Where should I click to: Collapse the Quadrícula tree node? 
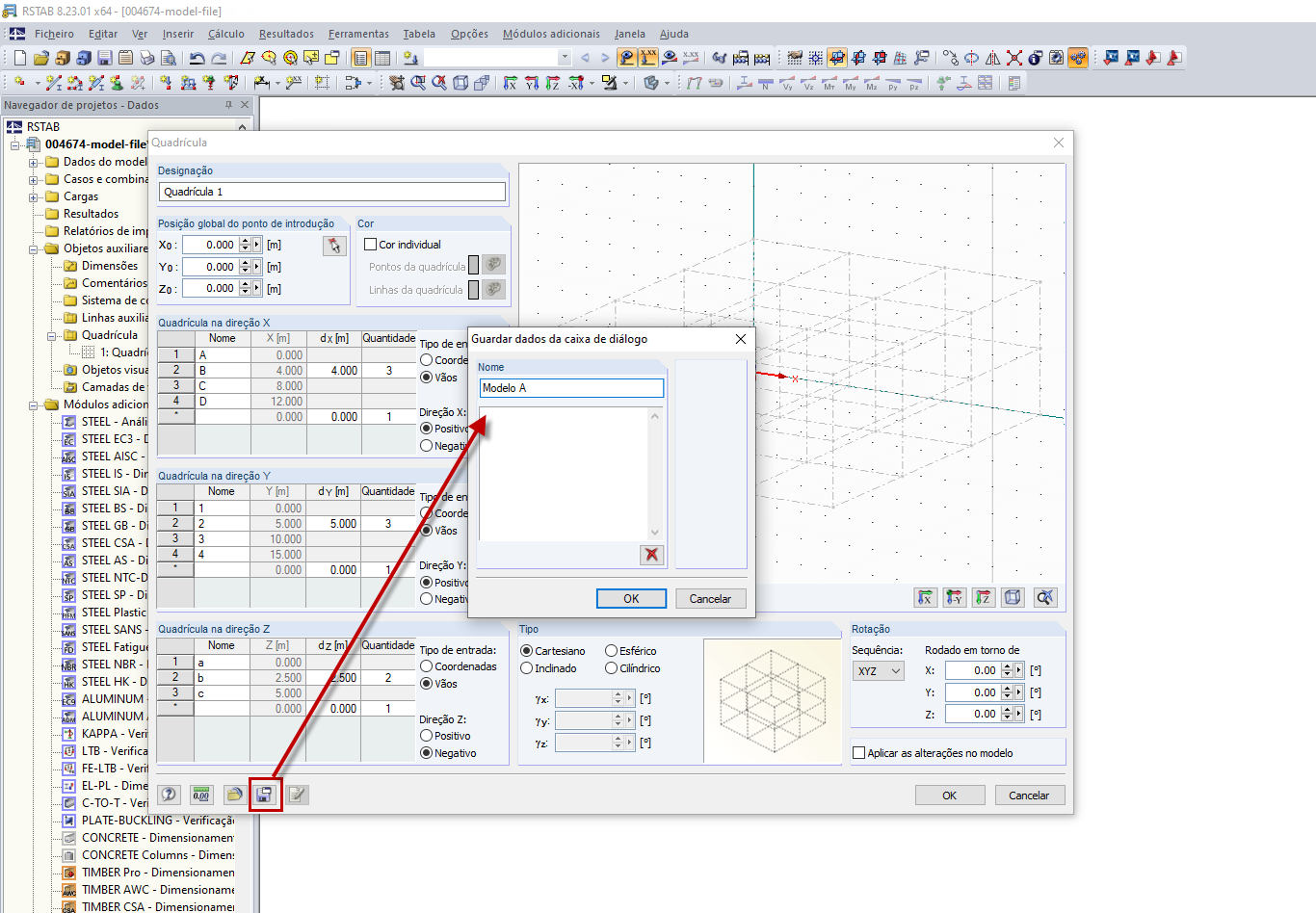[x=52, y=335]
